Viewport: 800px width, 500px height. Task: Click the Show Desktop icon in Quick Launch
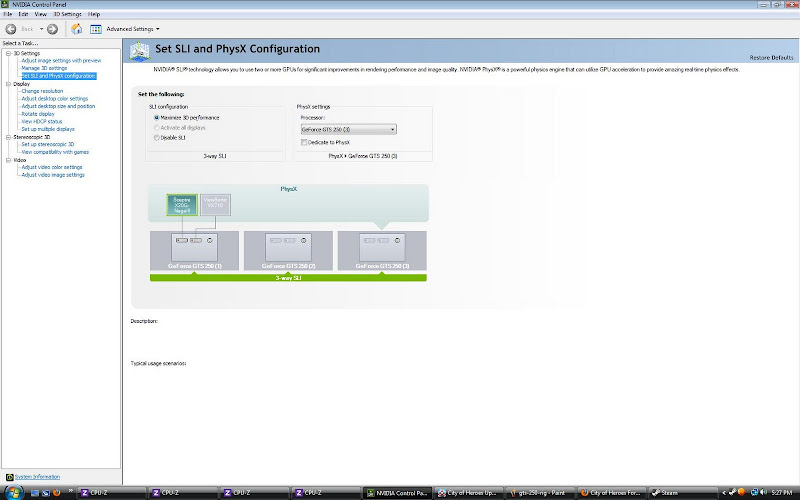click(x=35, y=493)
